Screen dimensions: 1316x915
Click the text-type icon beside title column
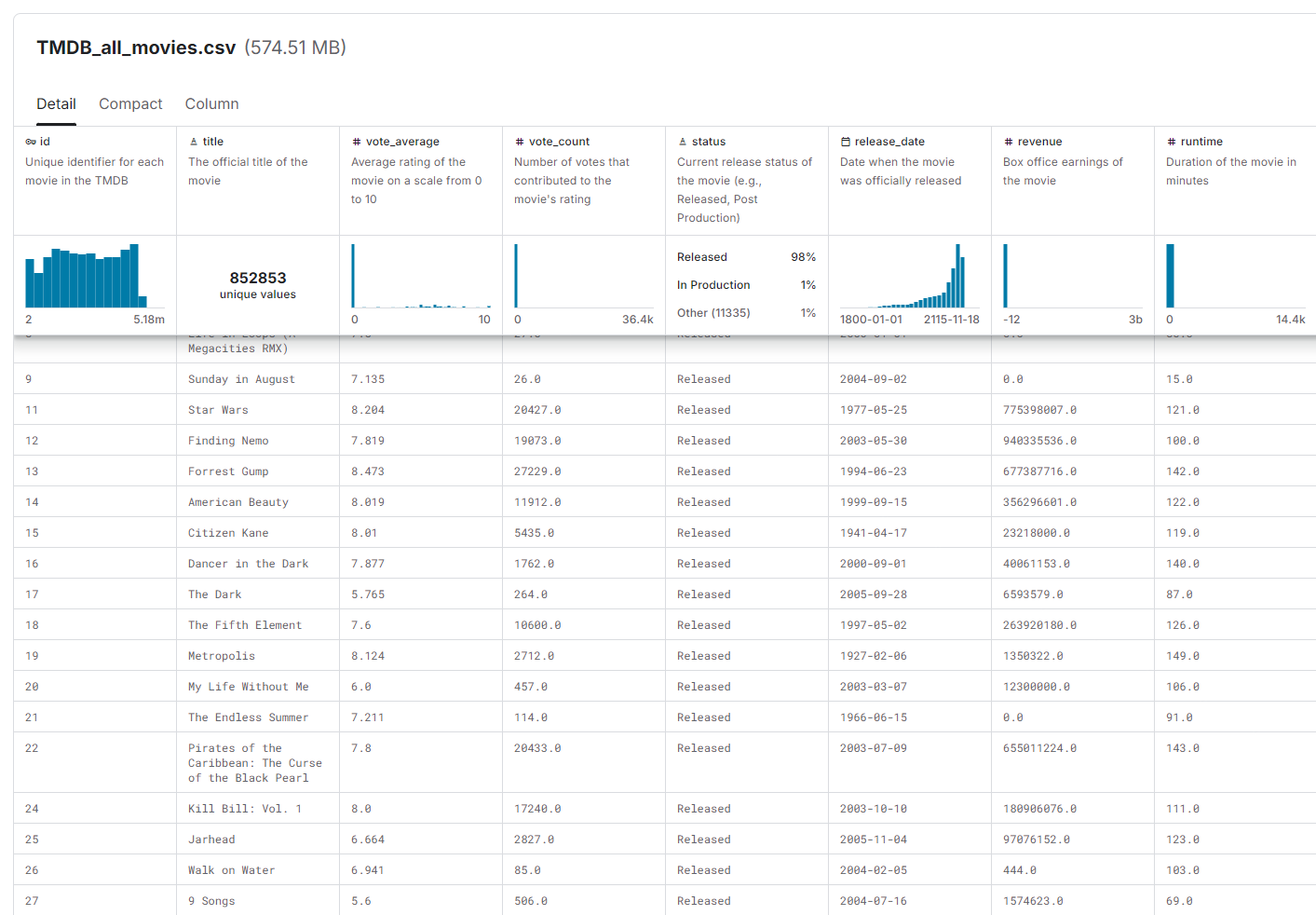(x=194, y=142)
